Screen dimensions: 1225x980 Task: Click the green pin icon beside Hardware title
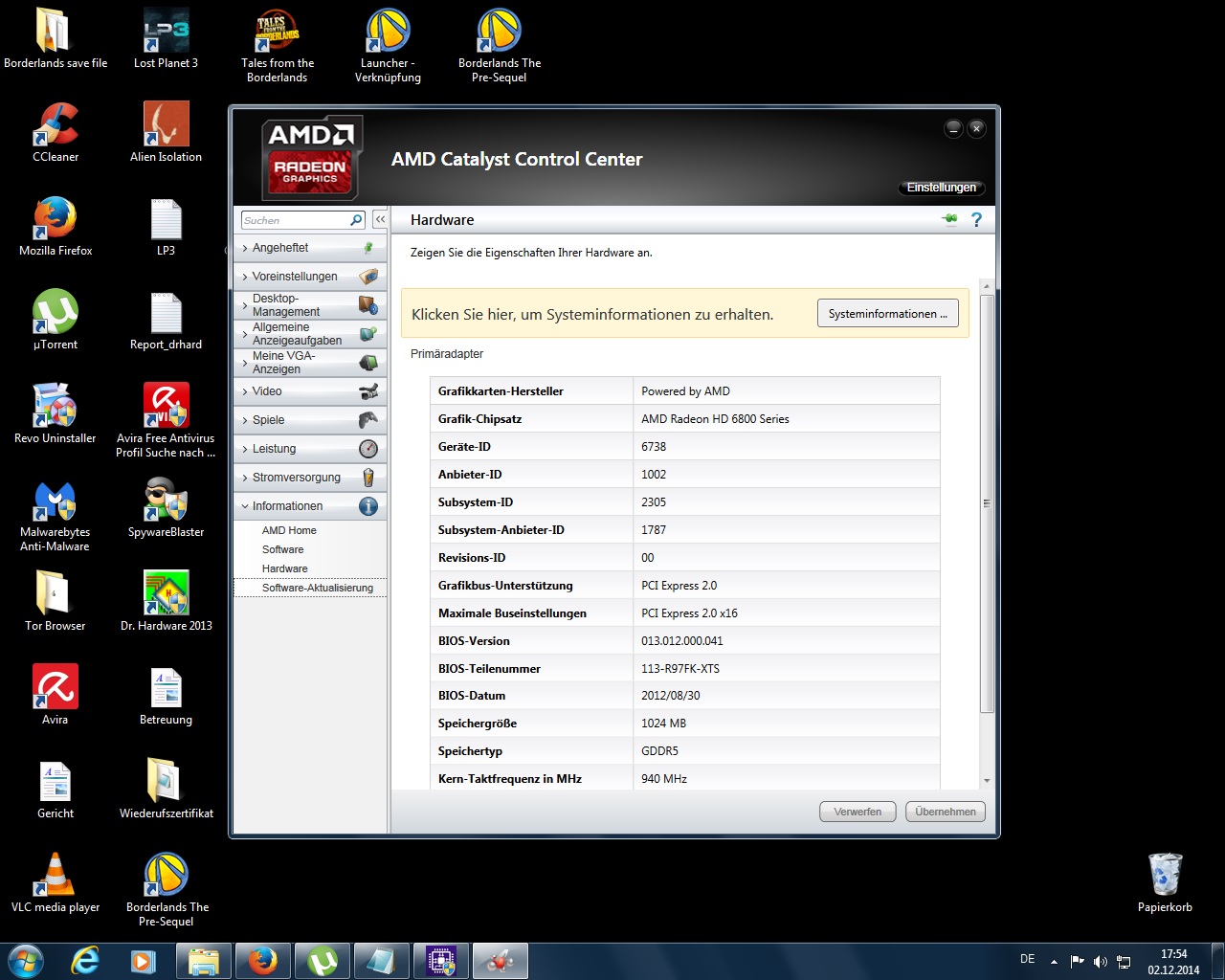point(950,219)
